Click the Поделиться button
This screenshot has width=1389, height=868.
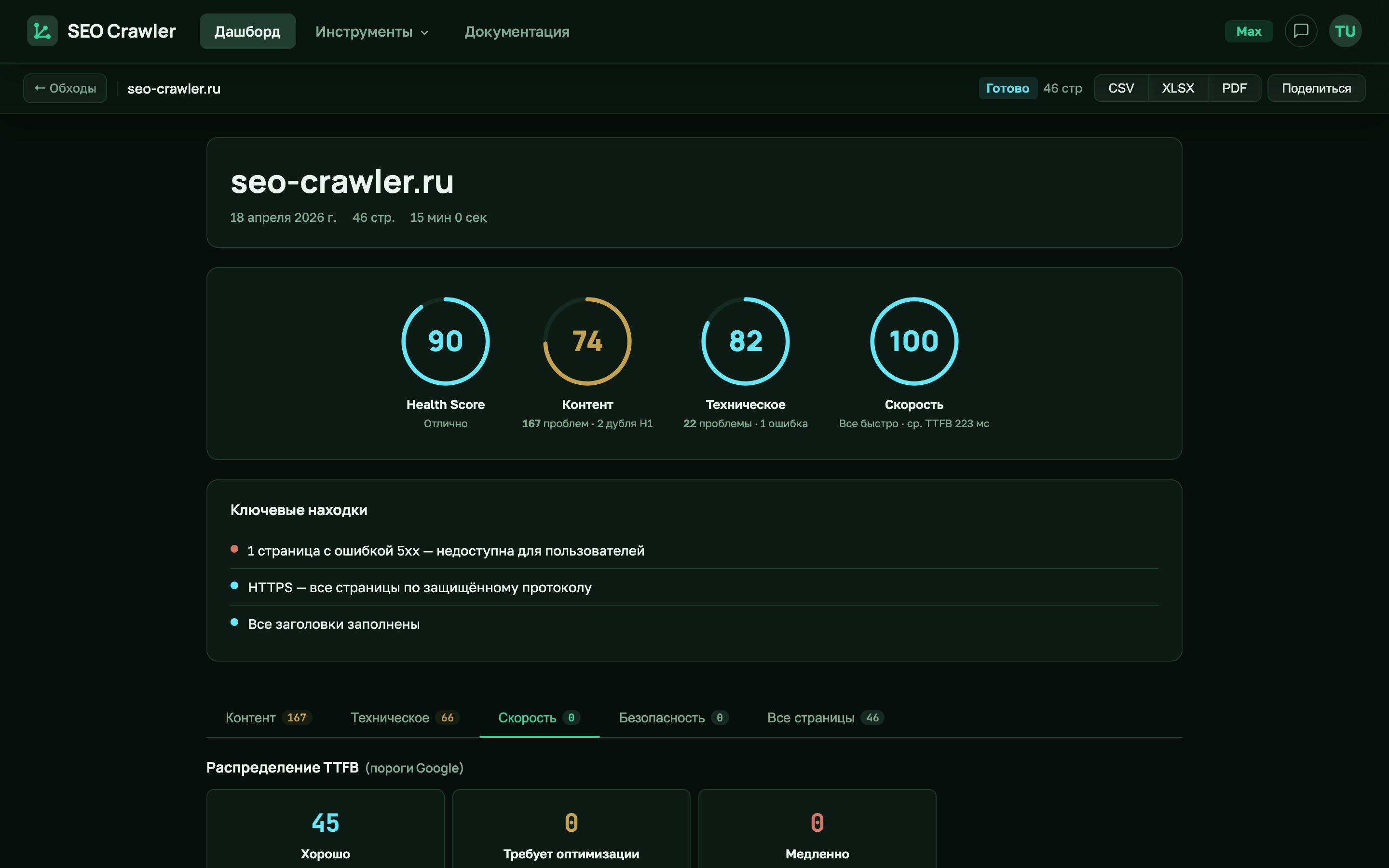[x=1316, y=88]
